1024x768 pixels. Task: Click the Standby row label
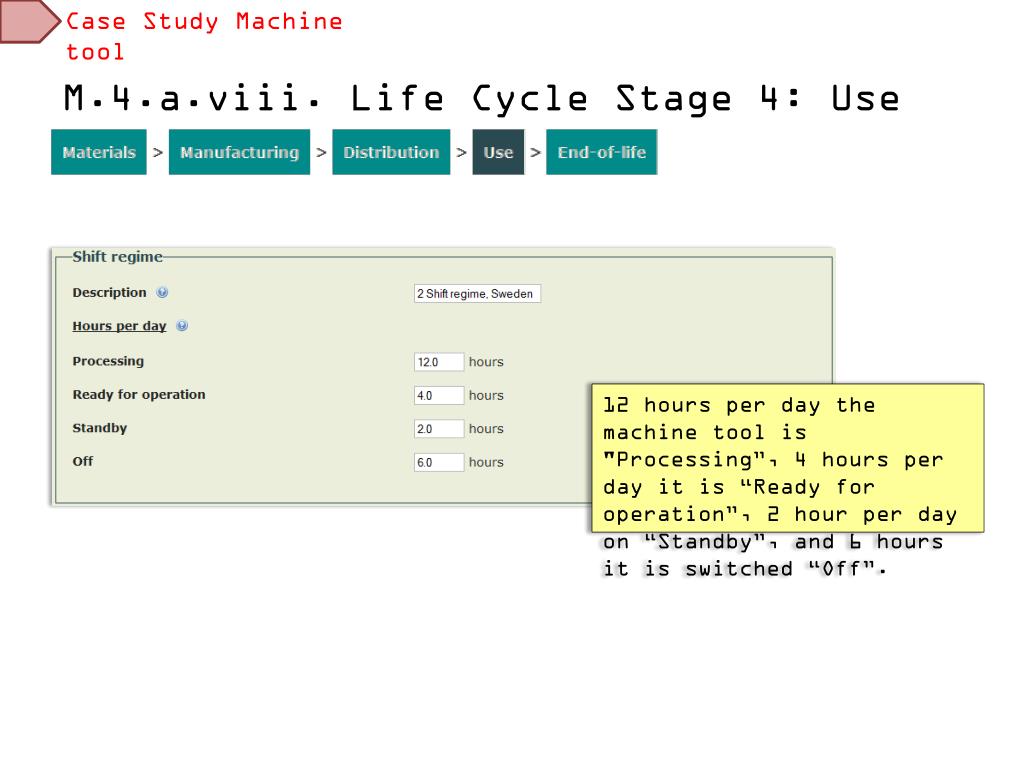pyautogui.click(x=99, y=428)
